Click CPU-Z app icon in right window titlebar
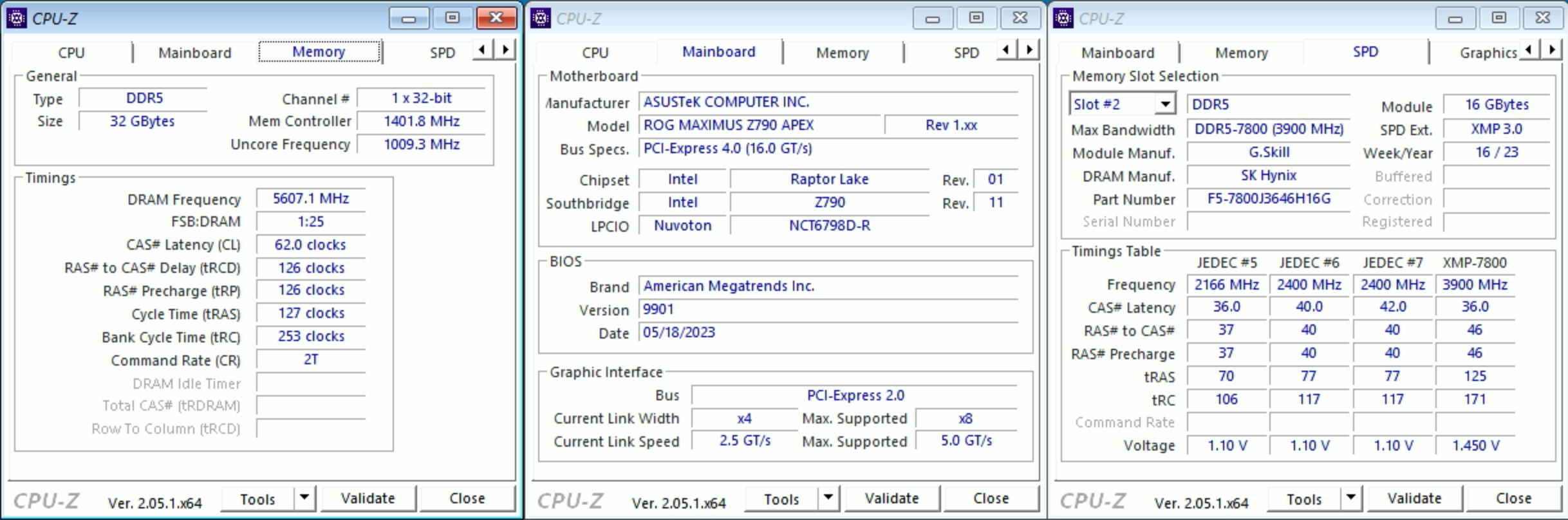Screen dimensions: 1568x520 1063,18
